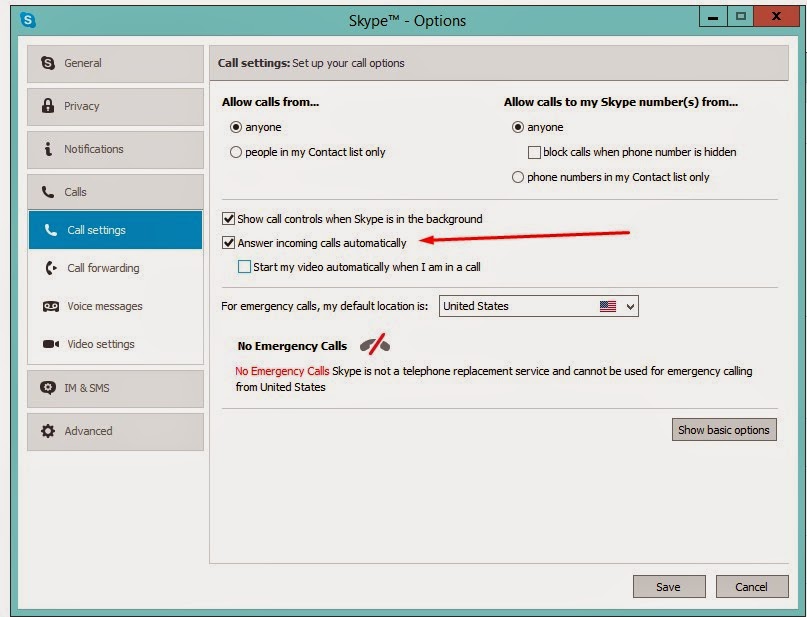
Task: Close the Skype Options window
Action: coord(776,17)
